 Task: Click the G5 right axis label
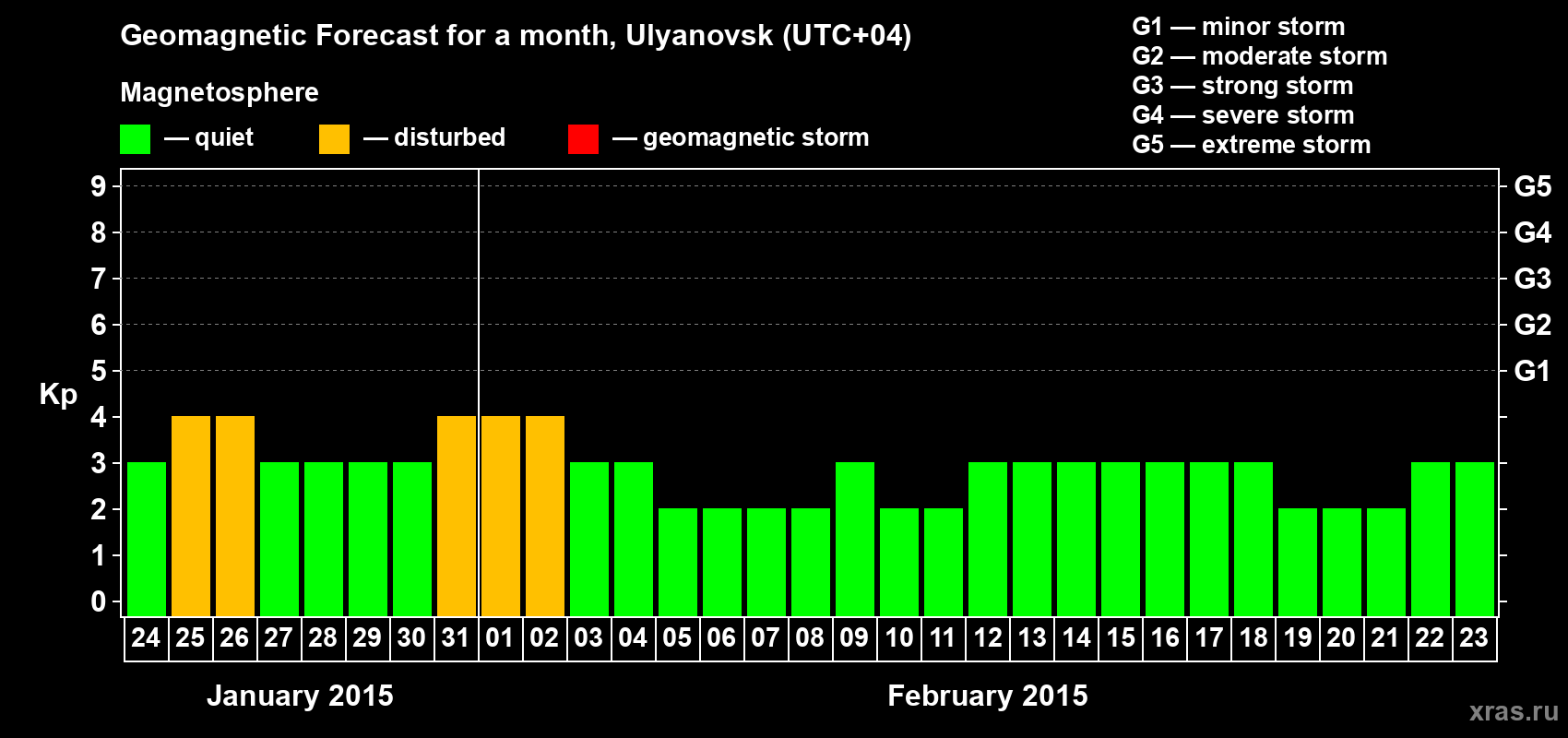point(1533,186)
